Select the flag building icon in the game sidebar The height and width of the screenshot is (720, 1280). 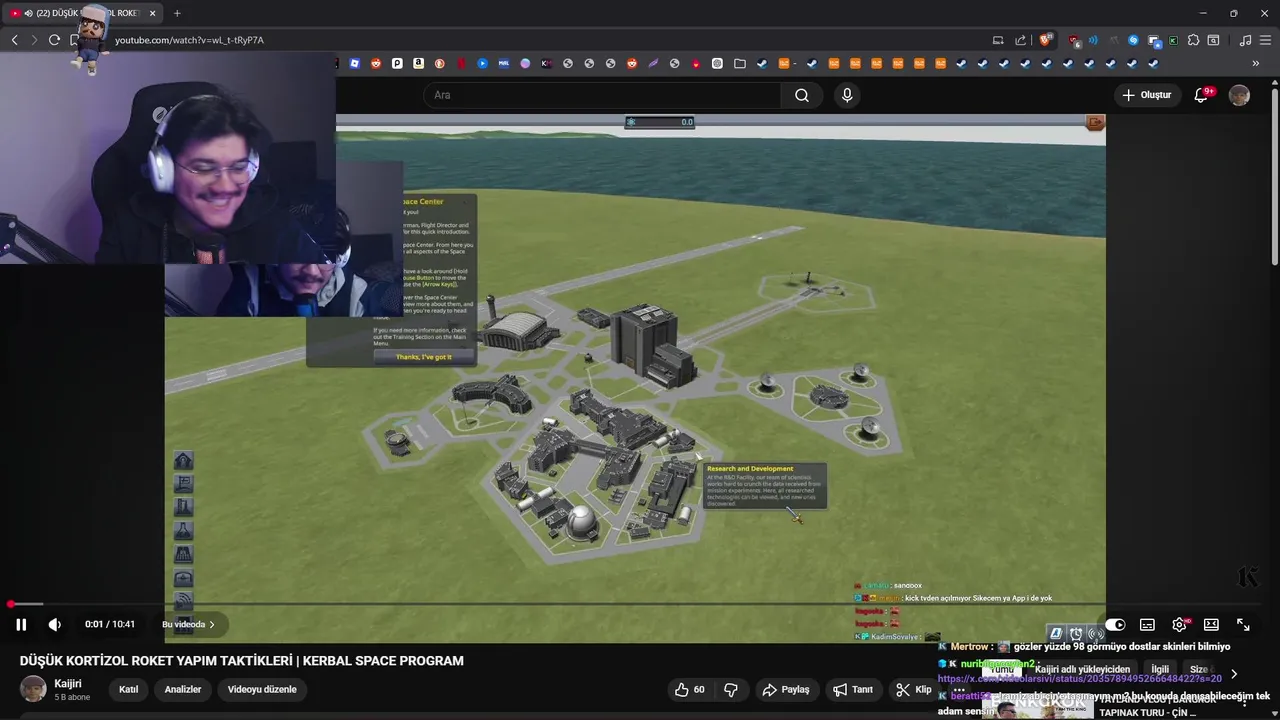click(183, 484)
